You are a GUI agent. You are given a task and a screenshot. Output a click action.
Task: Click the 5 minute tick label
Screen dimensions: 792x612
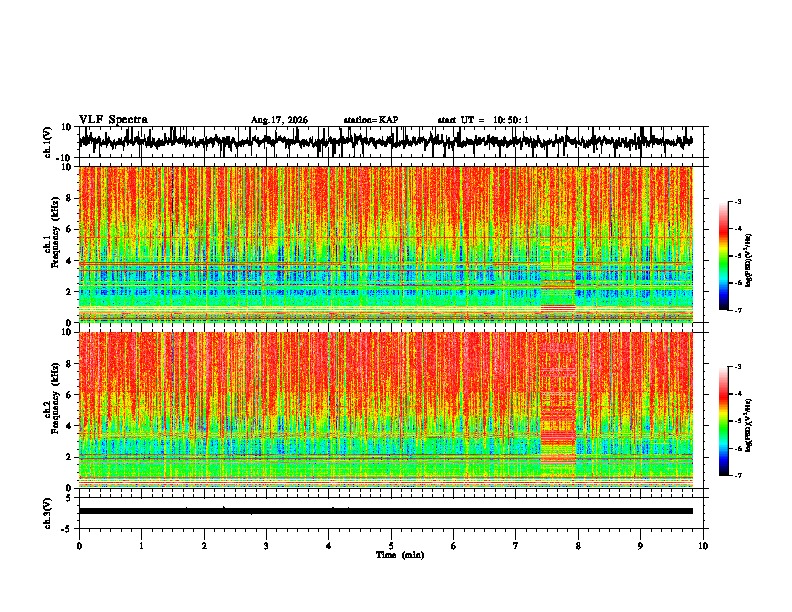coord(391,546)
